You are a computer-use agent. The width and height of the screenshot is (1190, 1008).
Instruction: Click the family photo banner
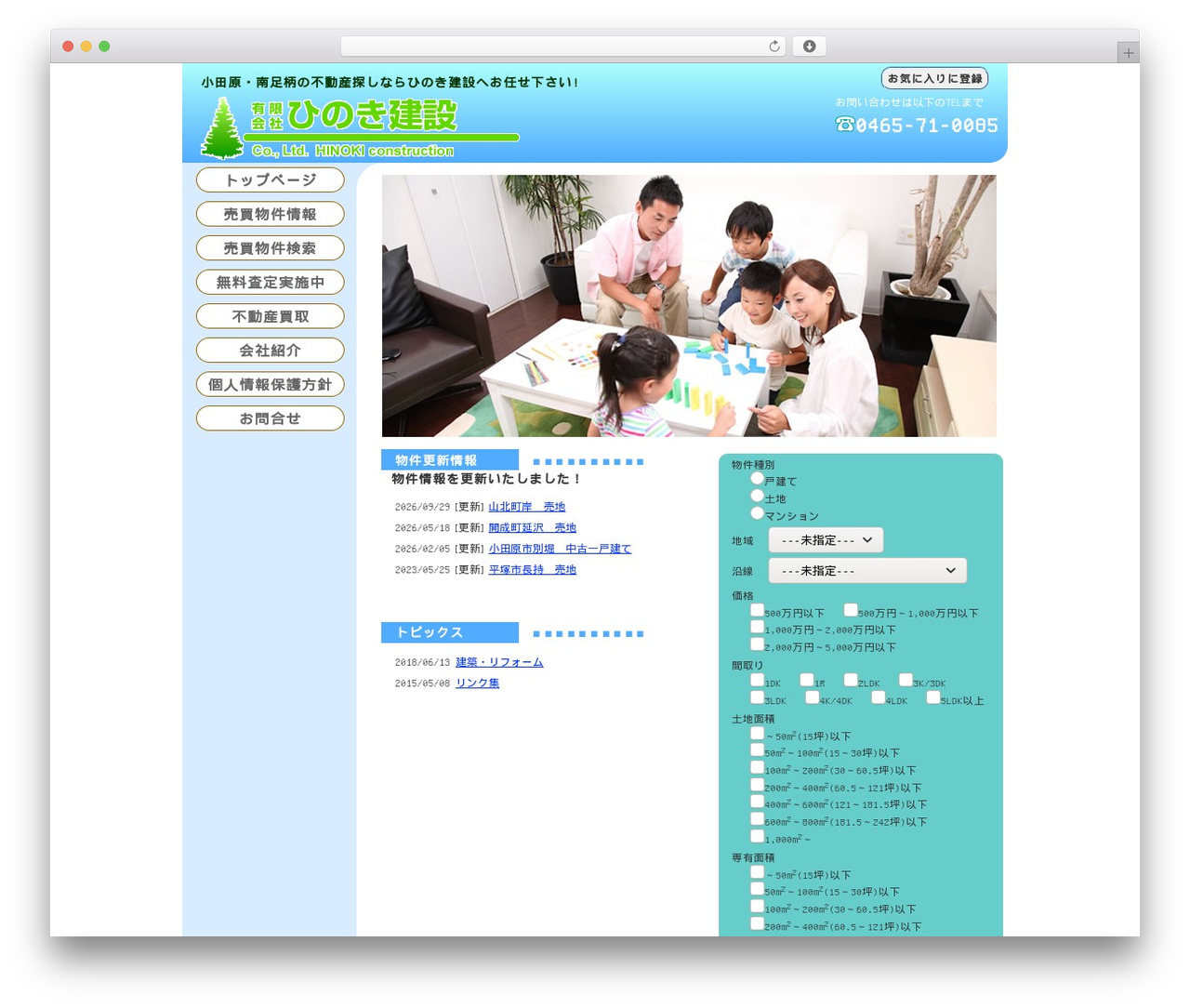pyautogui.click(x=689, y=306)
